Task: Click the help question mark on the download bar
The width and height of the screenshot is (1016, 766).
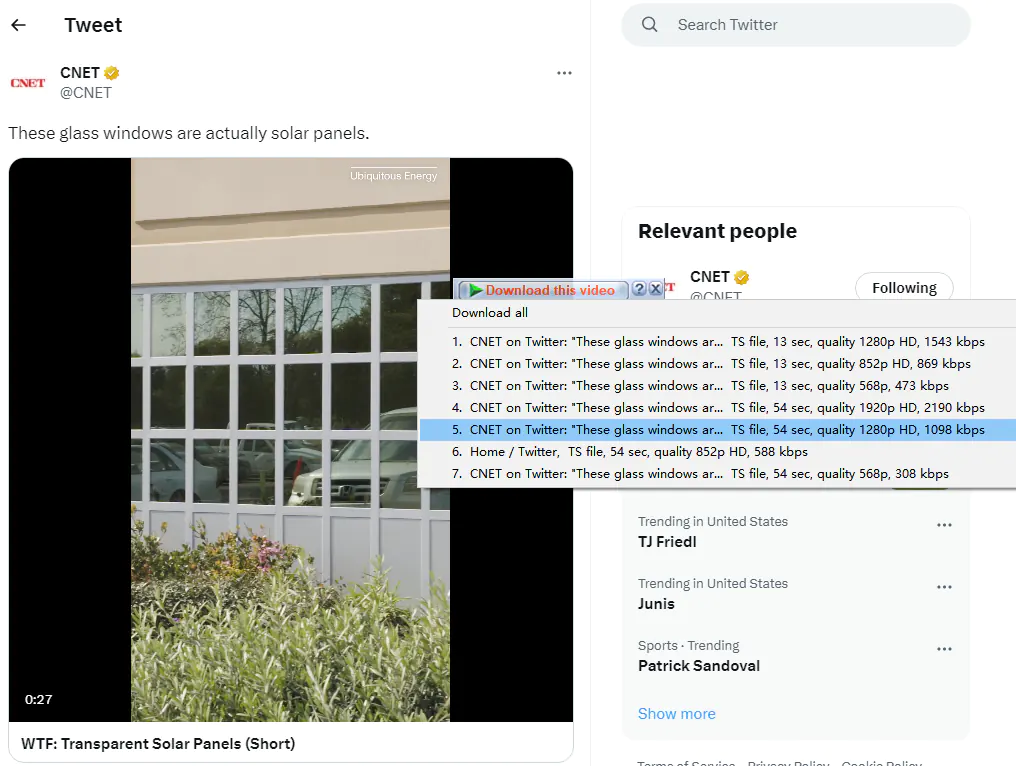Action: click(639, 289)
